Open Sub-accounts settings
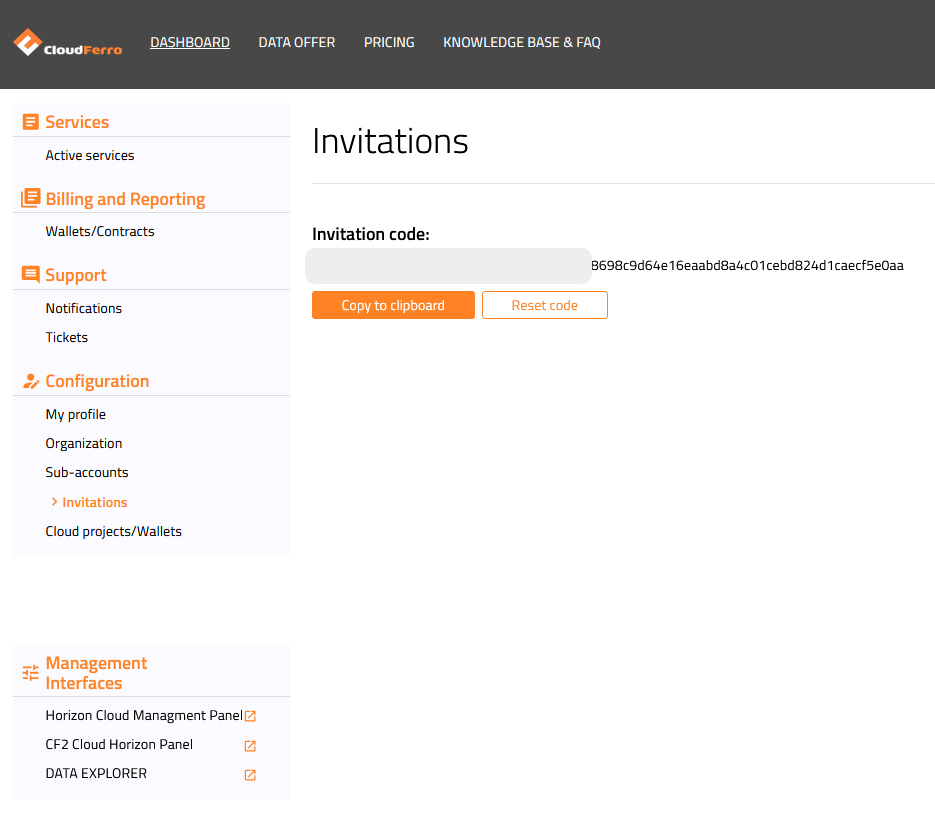 click(x=87, y=472)
